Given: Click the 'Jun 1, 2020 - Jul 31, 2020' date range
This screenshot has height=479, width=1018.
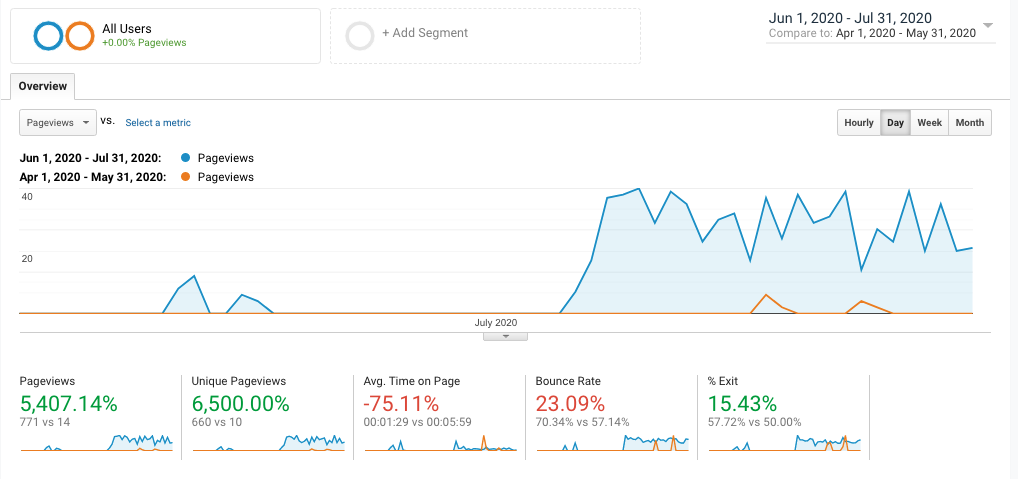Looking at the screenshot, I should tap(850, 18).
